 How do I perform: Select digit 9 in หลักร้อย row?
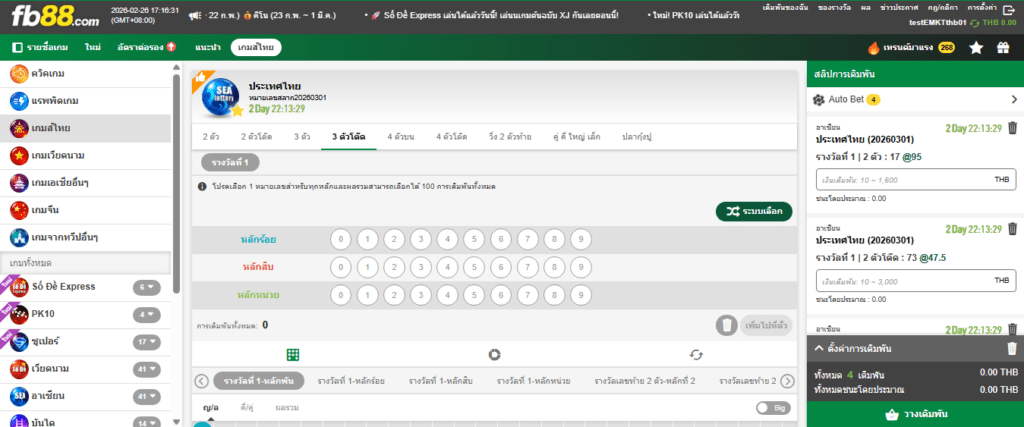coord(581,240)
